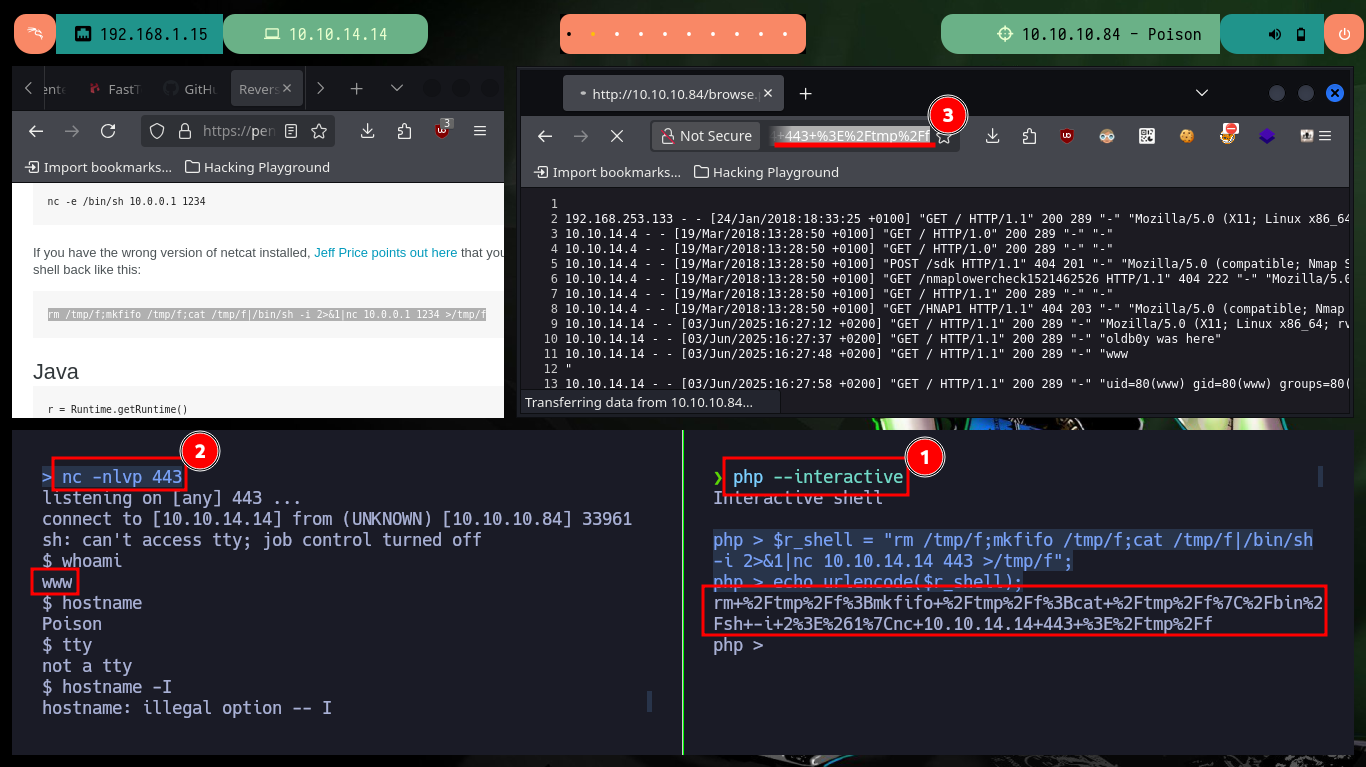Click the Java heading on the cheat sheet

pos(56,372)
